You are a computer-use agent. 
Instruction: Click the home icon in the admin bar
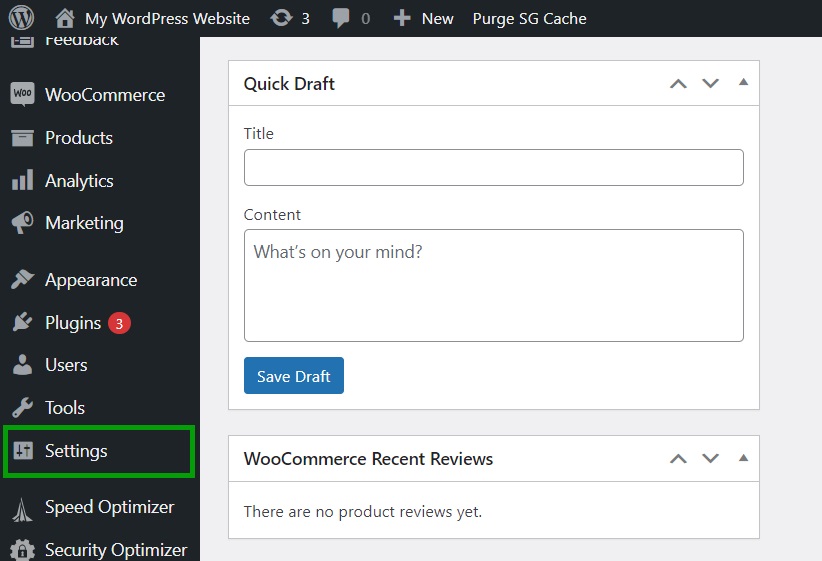click(x=65, y=18)
